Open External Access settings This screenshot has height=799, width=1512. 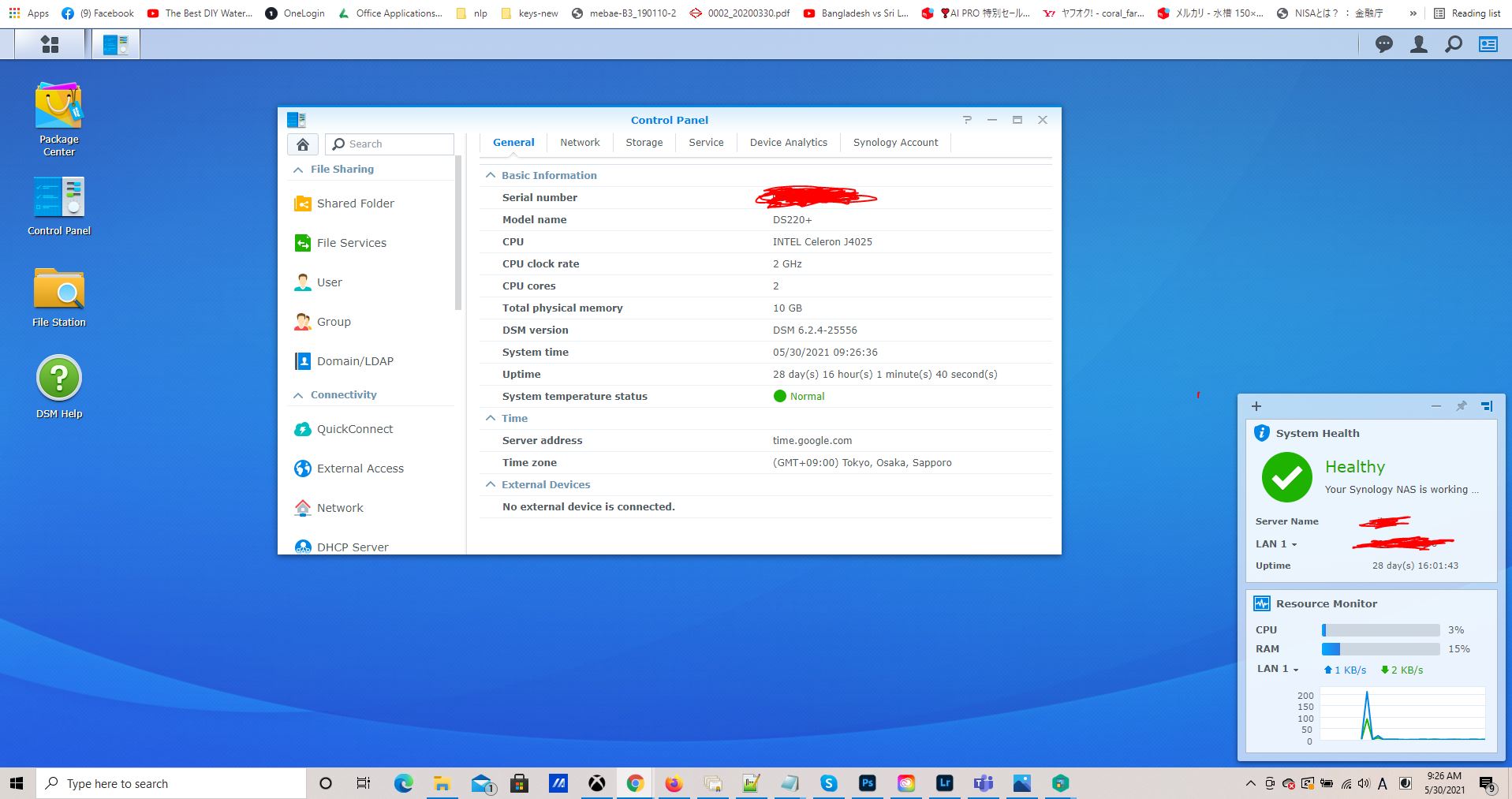349,469
